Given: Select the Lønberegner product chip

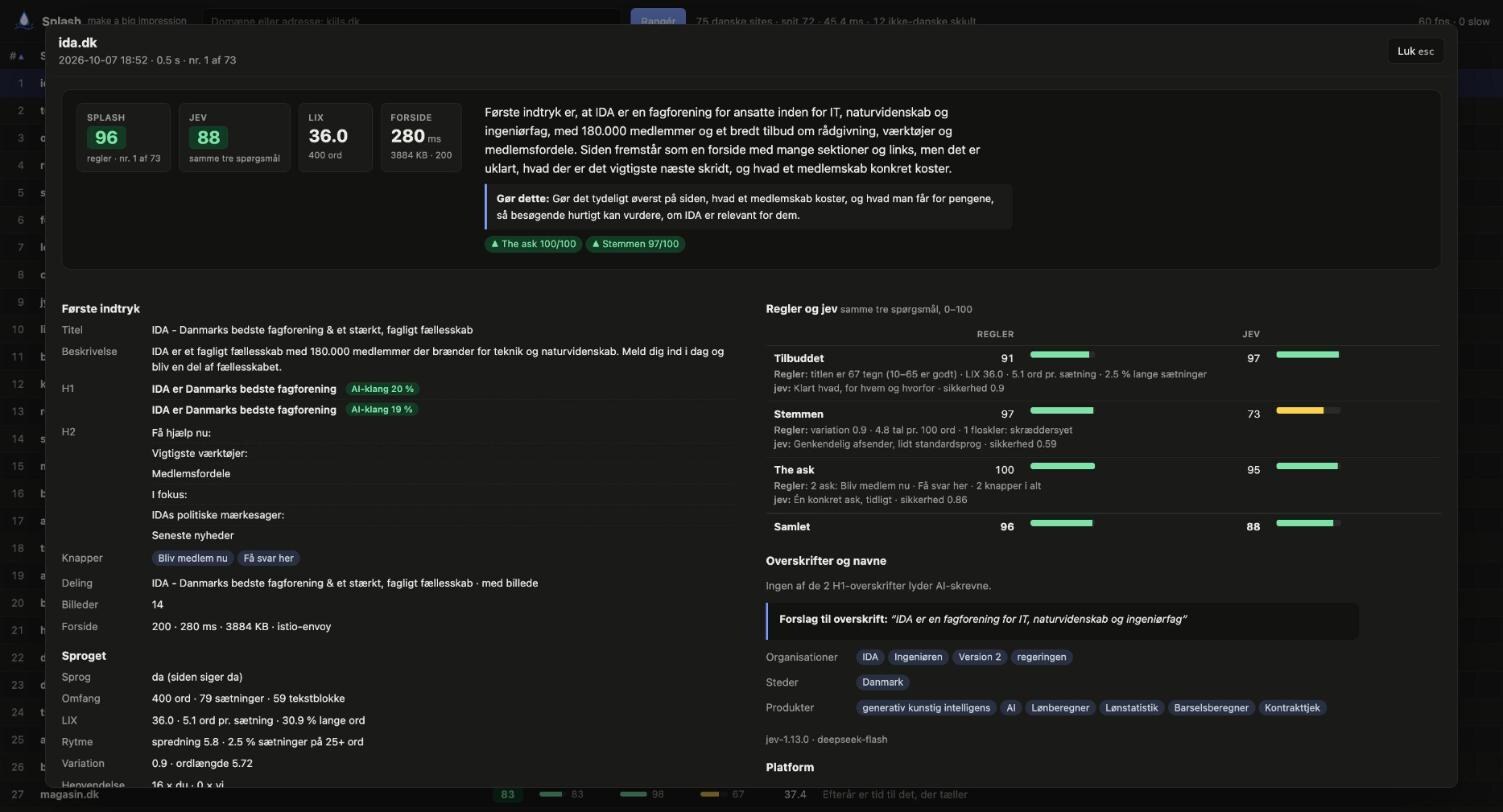Looking at the screenshot, I should tap(1060, 708).
